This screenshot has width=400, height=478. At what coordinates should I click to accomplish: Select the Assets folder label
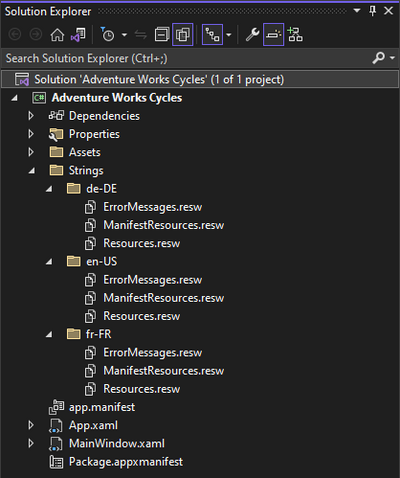click(x=85, y=152)
